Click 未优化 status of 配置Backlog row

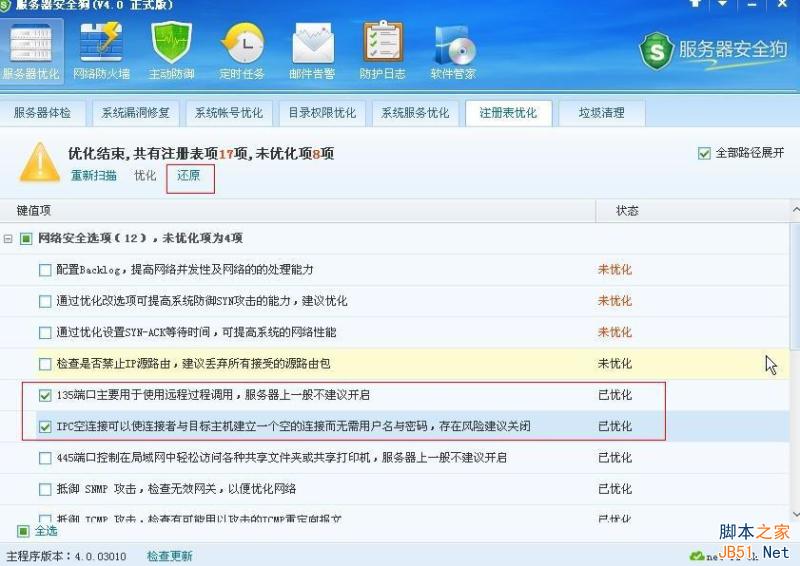(615, 269)
